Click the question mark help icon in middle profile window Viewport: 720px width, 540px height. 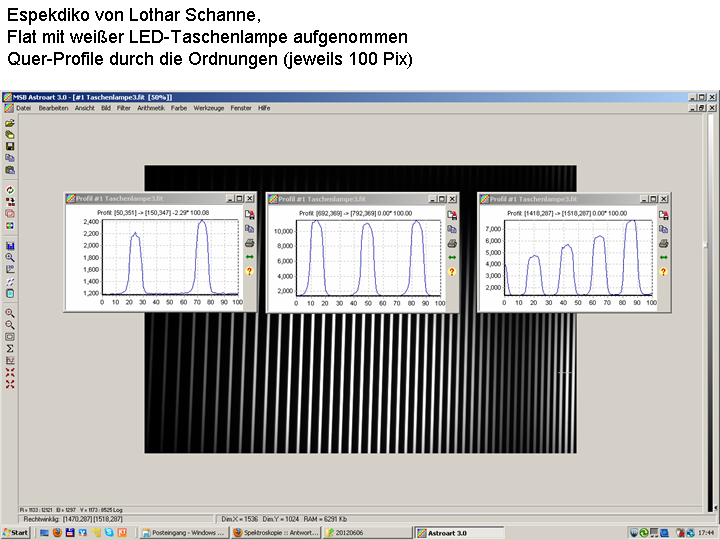[x=451, y=272]
